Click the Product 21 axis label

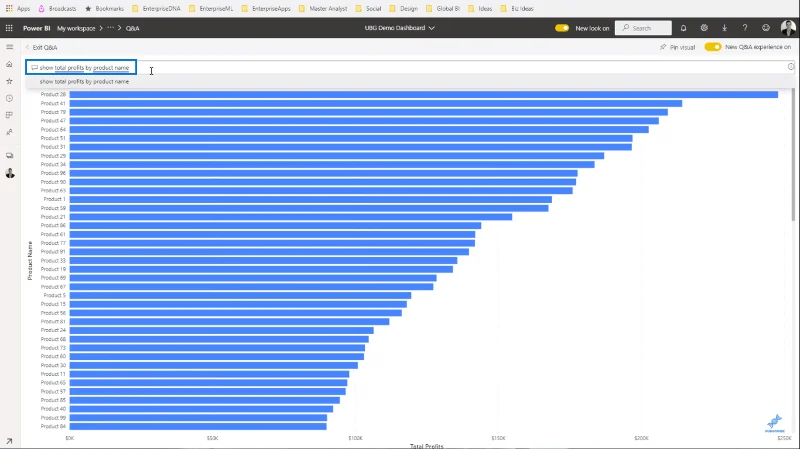coord(53,217)
